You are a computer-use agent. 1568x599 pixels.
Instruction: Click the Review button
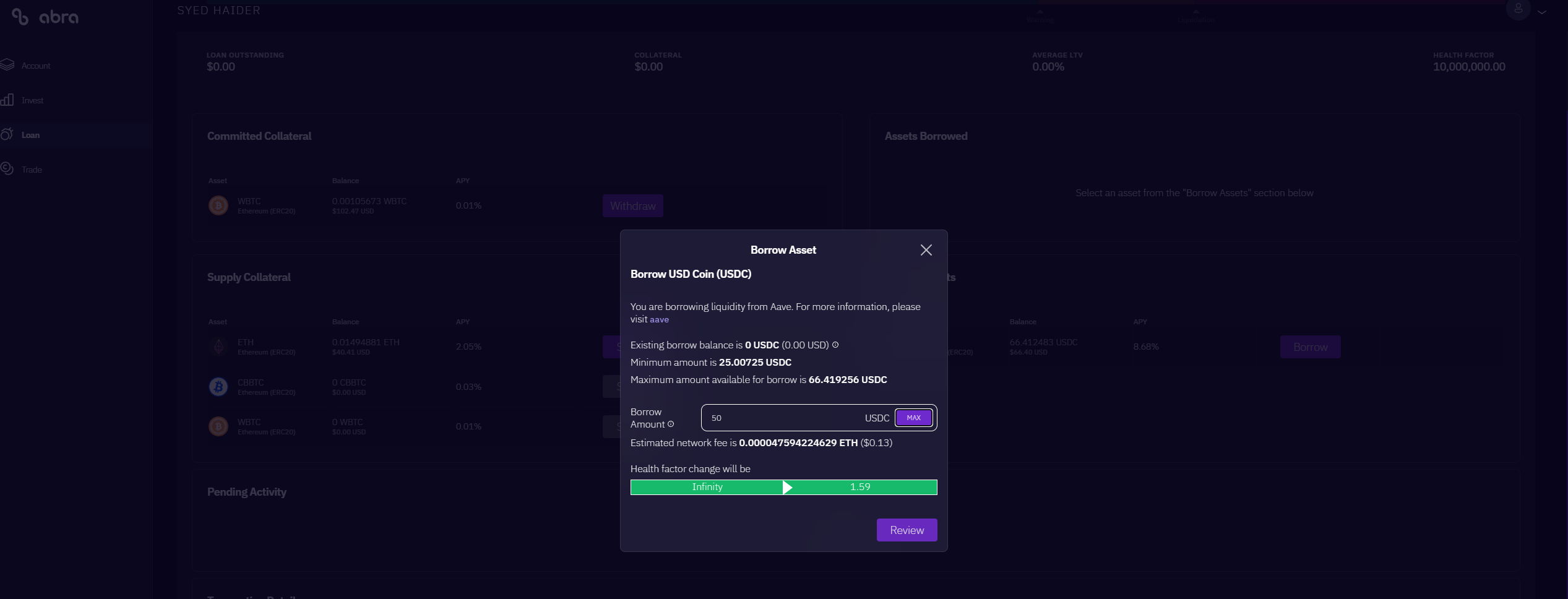pos(907,530)
